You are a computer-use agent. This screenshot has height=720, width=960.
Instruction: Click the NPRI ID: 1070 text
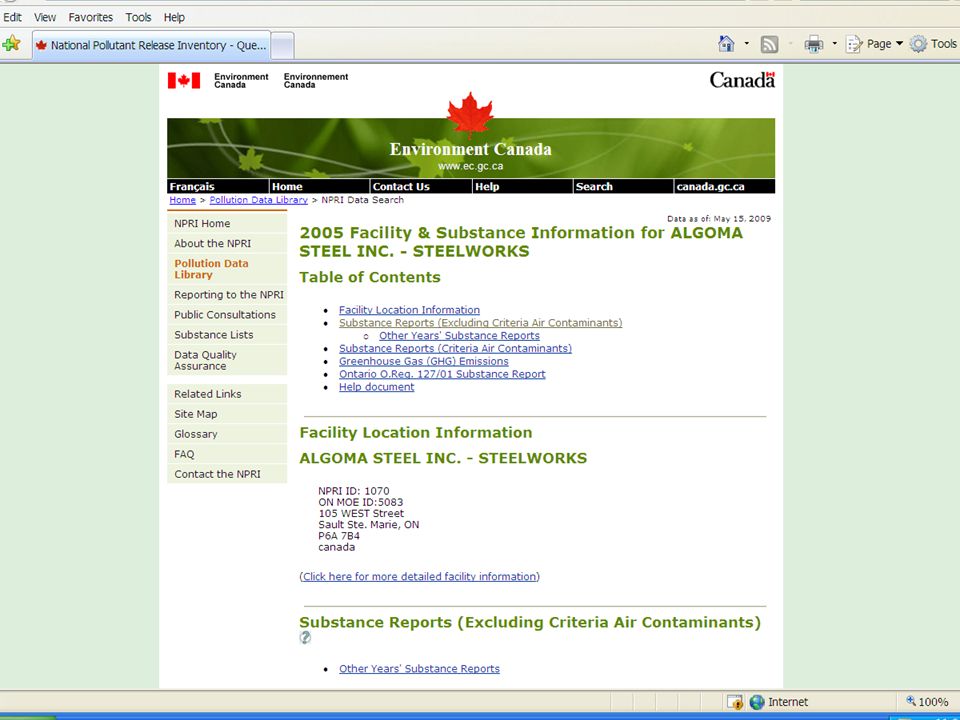coord(354,491)
